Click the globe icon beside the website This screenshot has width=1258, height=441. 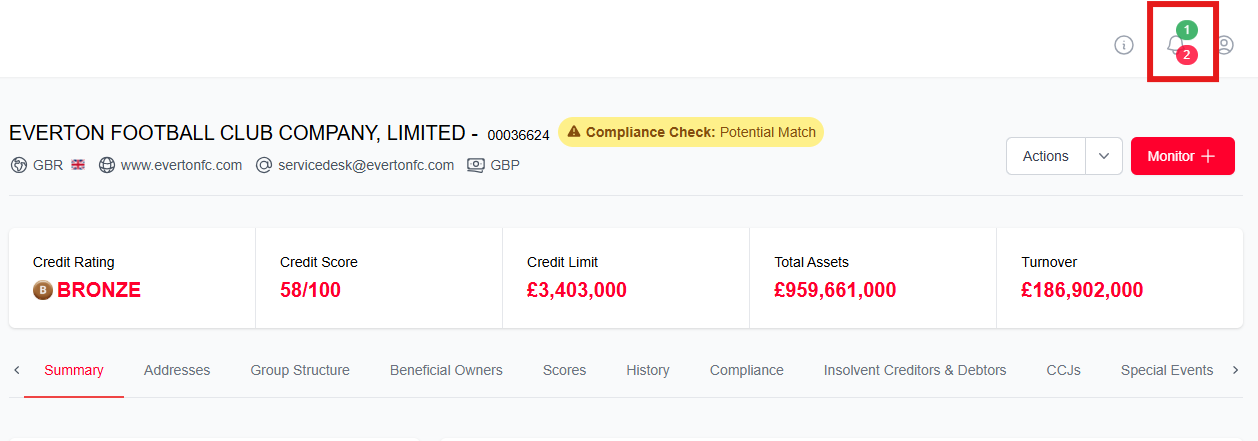tap(107, 165)
